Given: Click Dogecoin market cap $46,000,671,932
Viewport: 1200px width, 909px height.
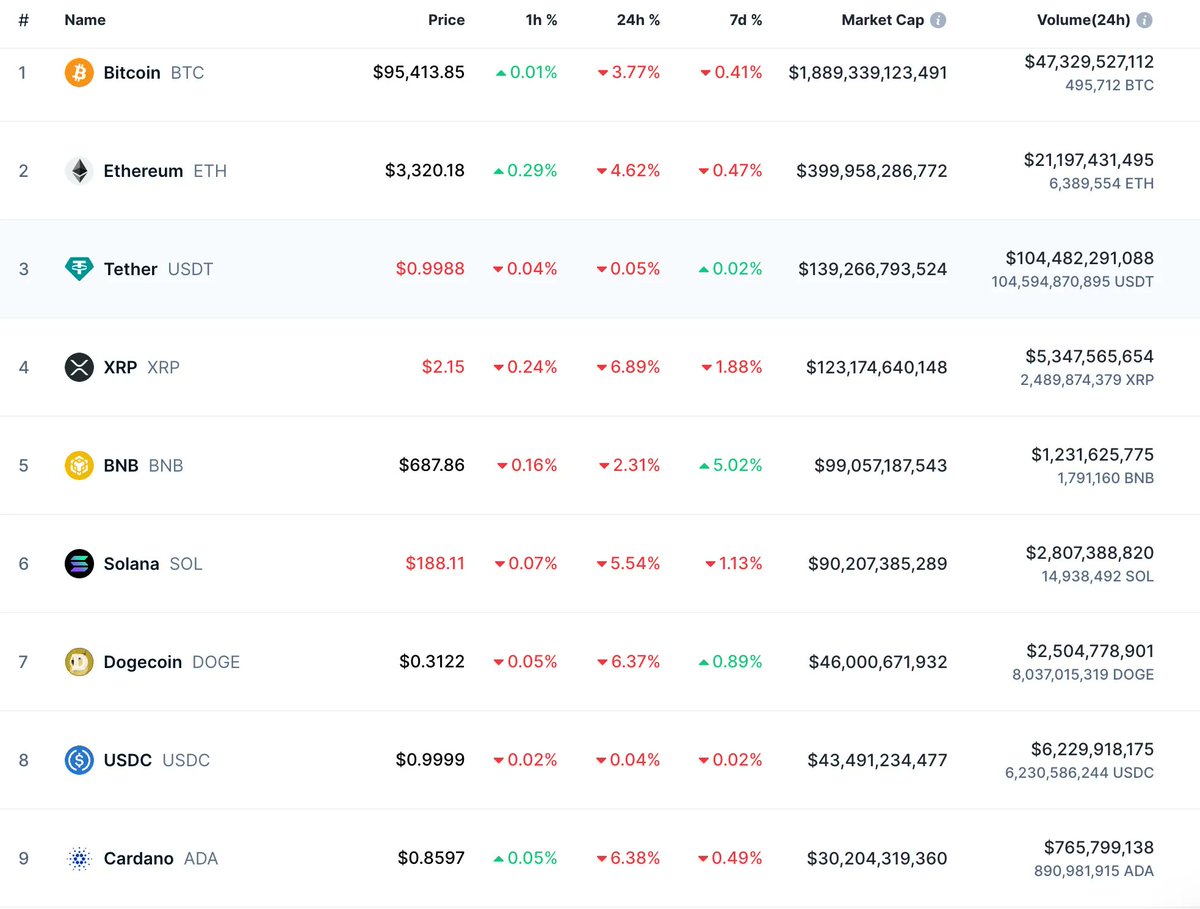Looking at the screenshot, I should [878, 662].
